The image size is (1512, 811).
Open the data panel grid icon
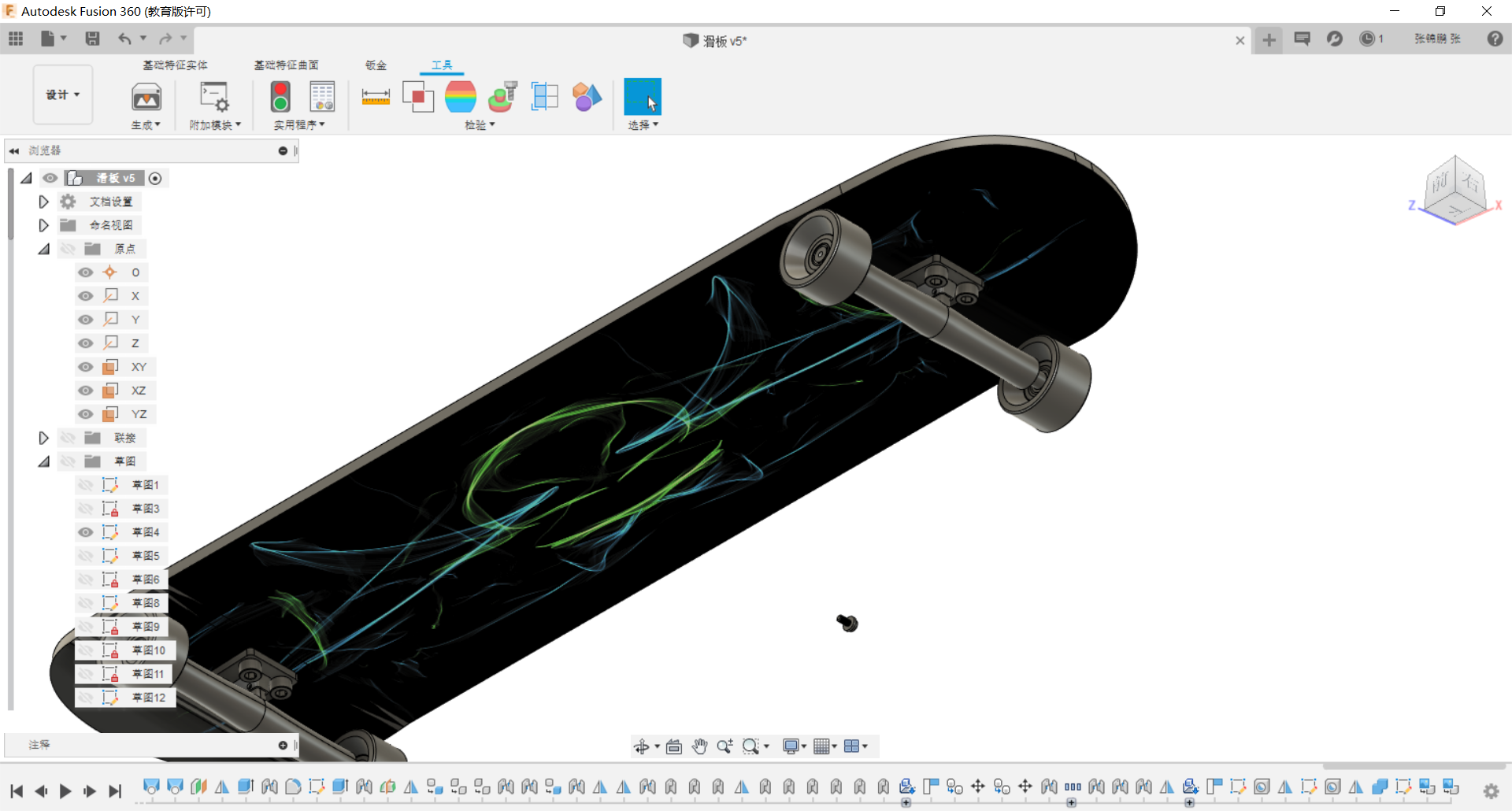point(16,39)
